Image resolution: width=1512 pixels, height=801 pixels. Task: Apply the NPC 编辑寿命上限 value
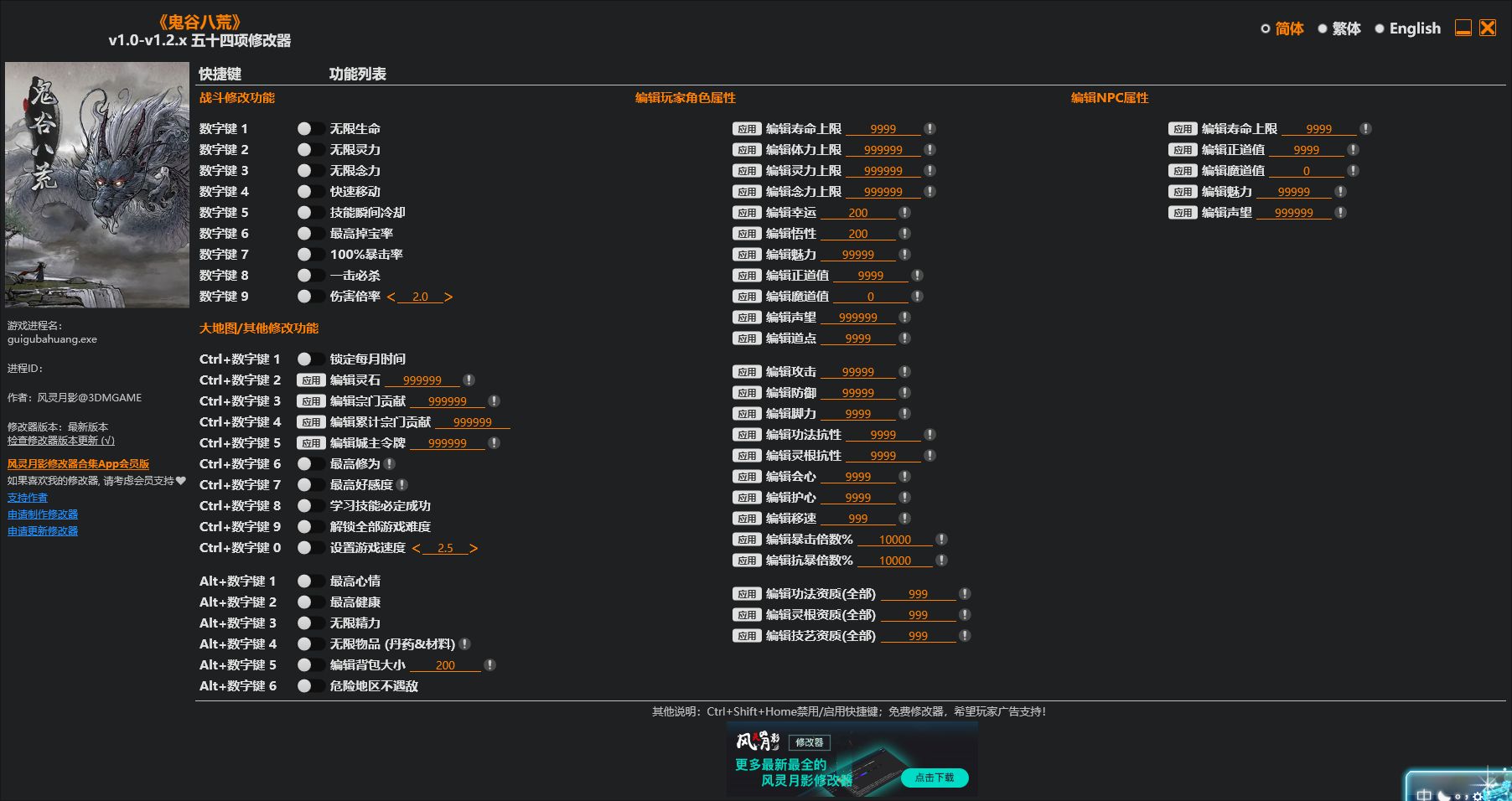(x=1184, y=129)
